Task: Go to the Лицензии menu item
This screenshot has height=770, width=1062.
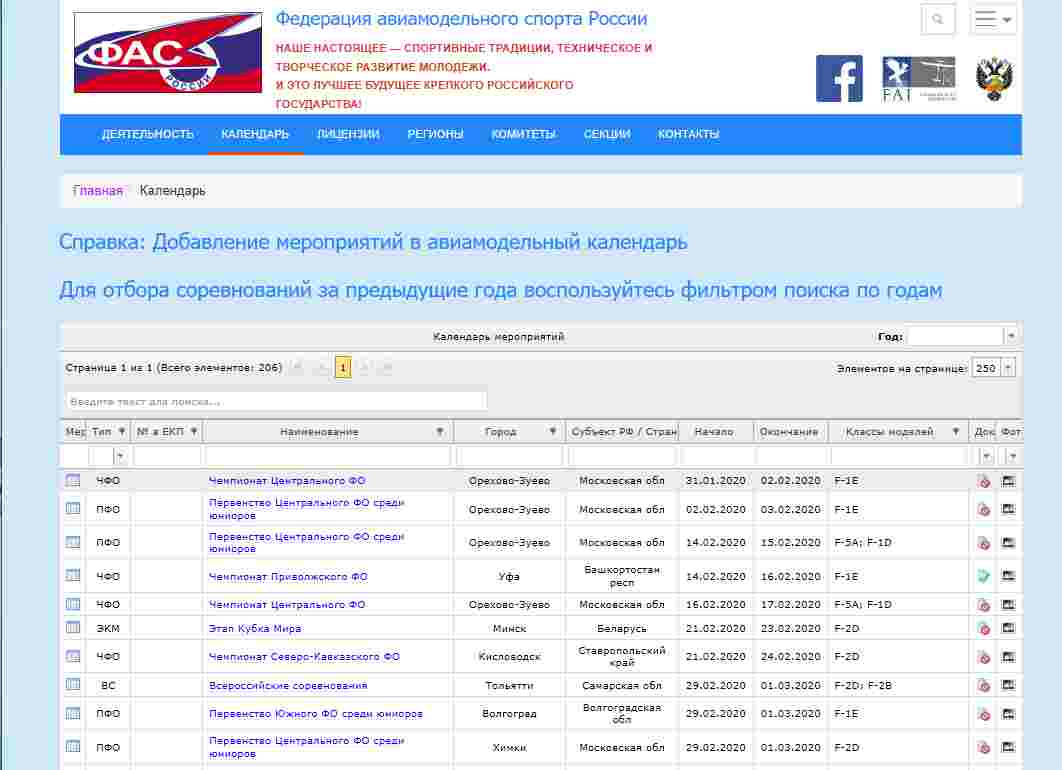Action: pos(348,134)
